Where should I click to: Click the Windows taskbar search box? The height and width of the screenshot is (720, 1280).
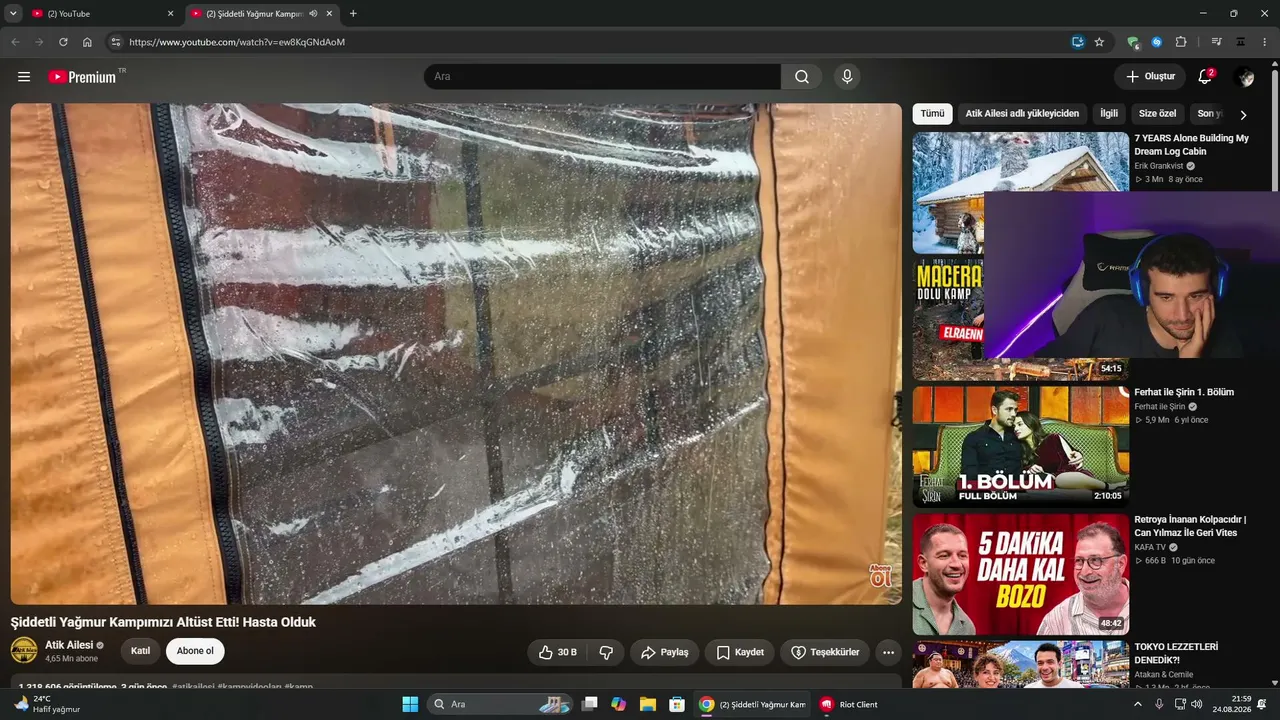(500, 704)
